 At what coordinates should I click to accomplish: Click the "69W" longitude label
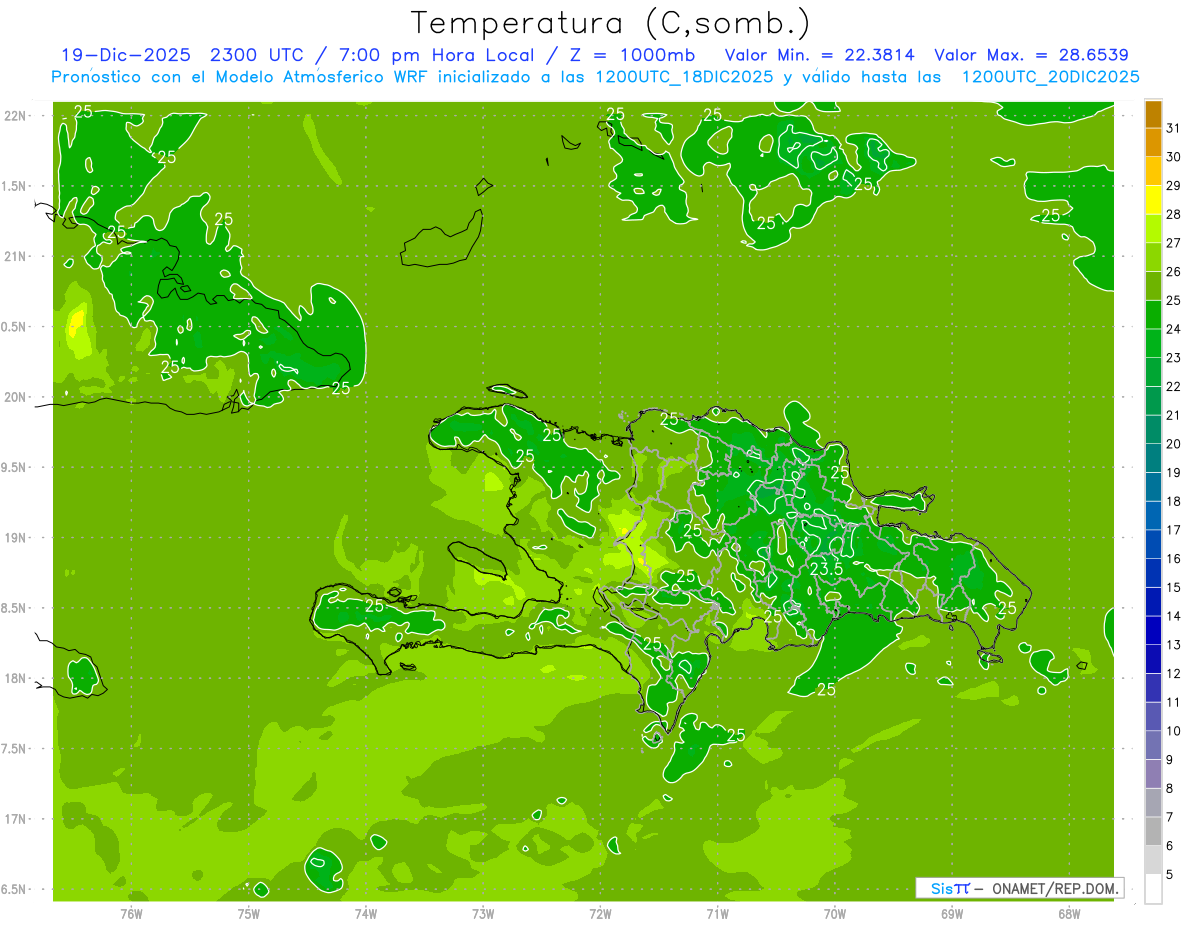click(952, 913)
